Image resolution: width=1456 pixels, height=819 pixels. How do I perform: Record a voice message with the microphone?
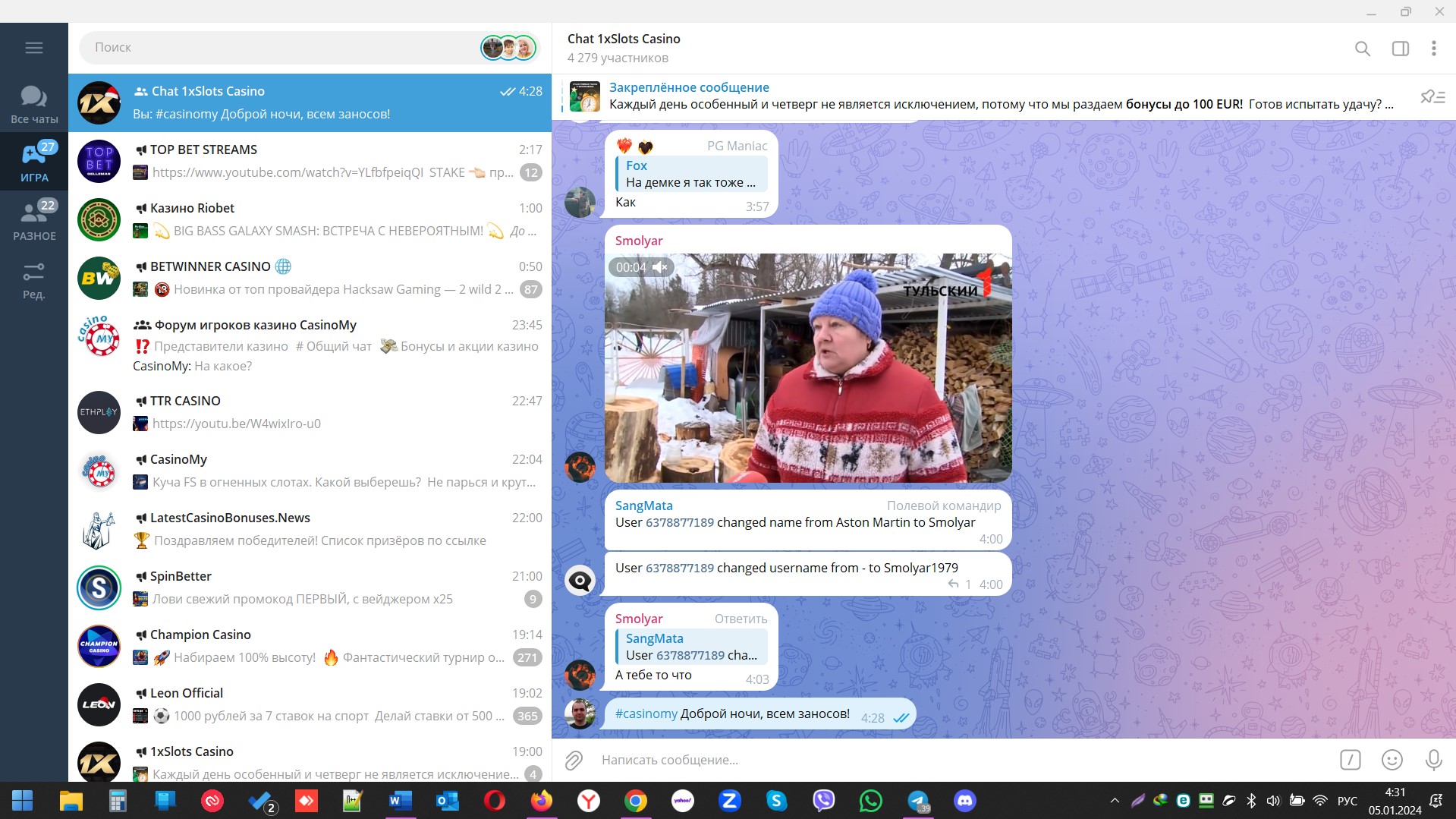1433,760
